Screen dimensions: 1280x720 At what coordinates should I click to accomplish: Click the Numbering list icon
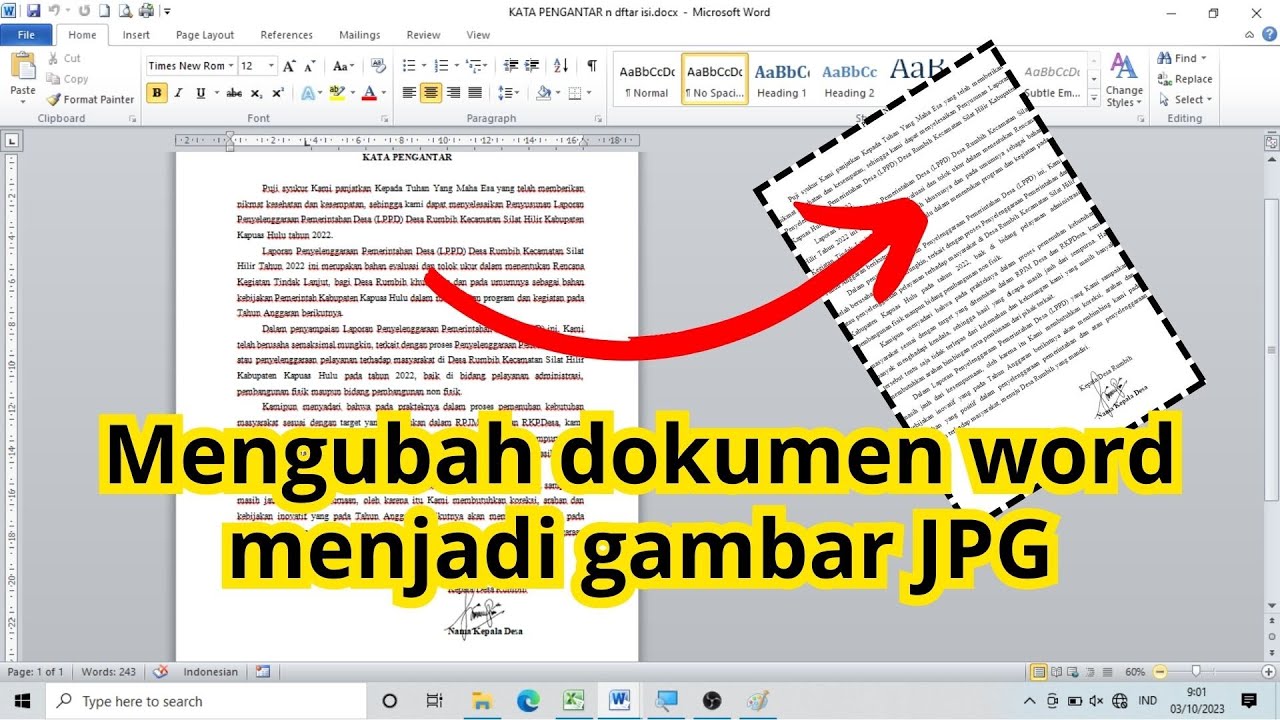click(x=441, y=66)
